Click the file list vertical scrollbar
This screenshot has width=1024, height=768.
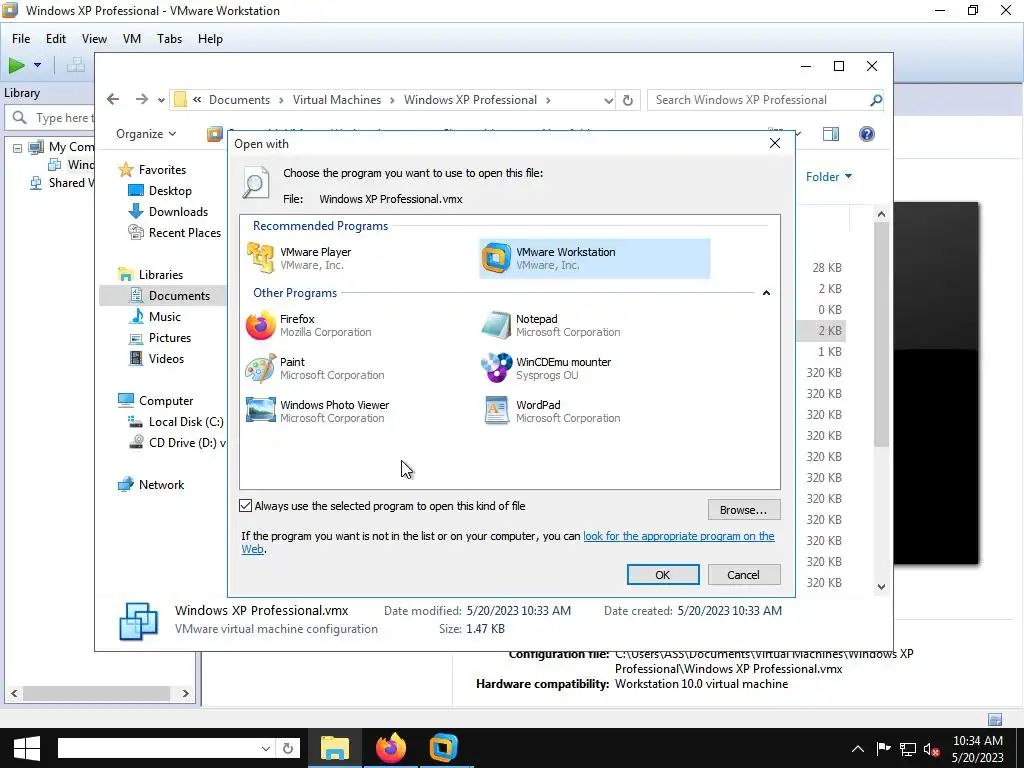click(x=882, y=334)
